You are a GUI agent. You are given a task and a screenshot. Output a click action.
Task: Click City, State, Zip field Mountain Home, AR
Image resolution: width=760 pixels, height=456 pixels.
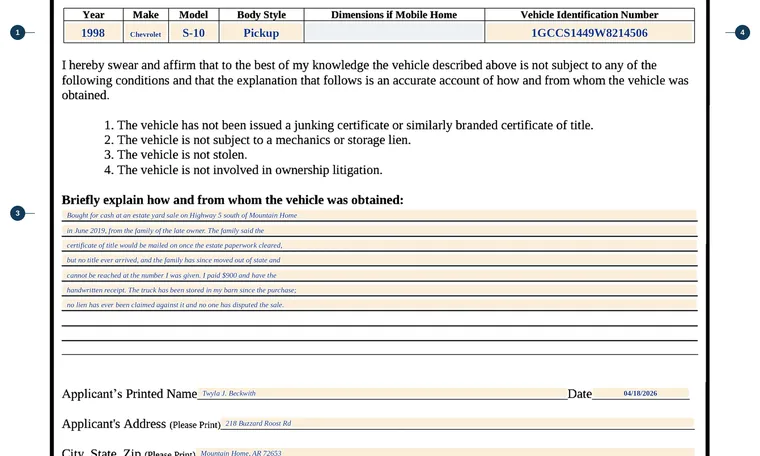point(445,453)
